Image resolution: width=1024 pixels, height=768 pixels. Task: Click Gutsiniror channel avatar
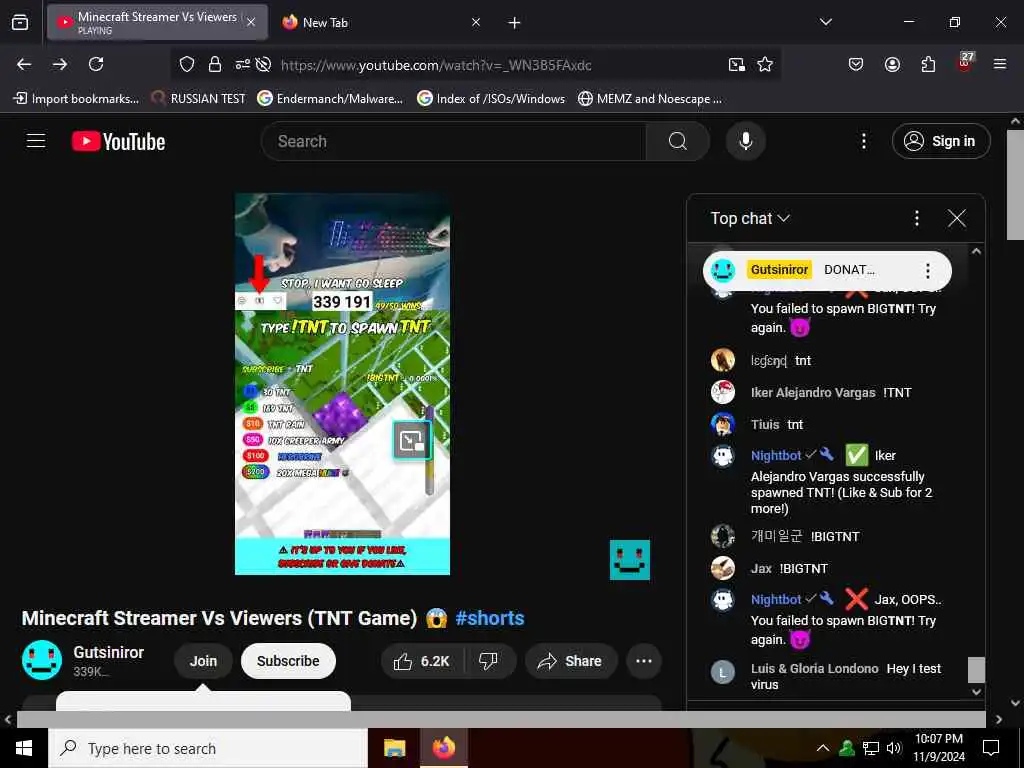[x=42, y=660]
